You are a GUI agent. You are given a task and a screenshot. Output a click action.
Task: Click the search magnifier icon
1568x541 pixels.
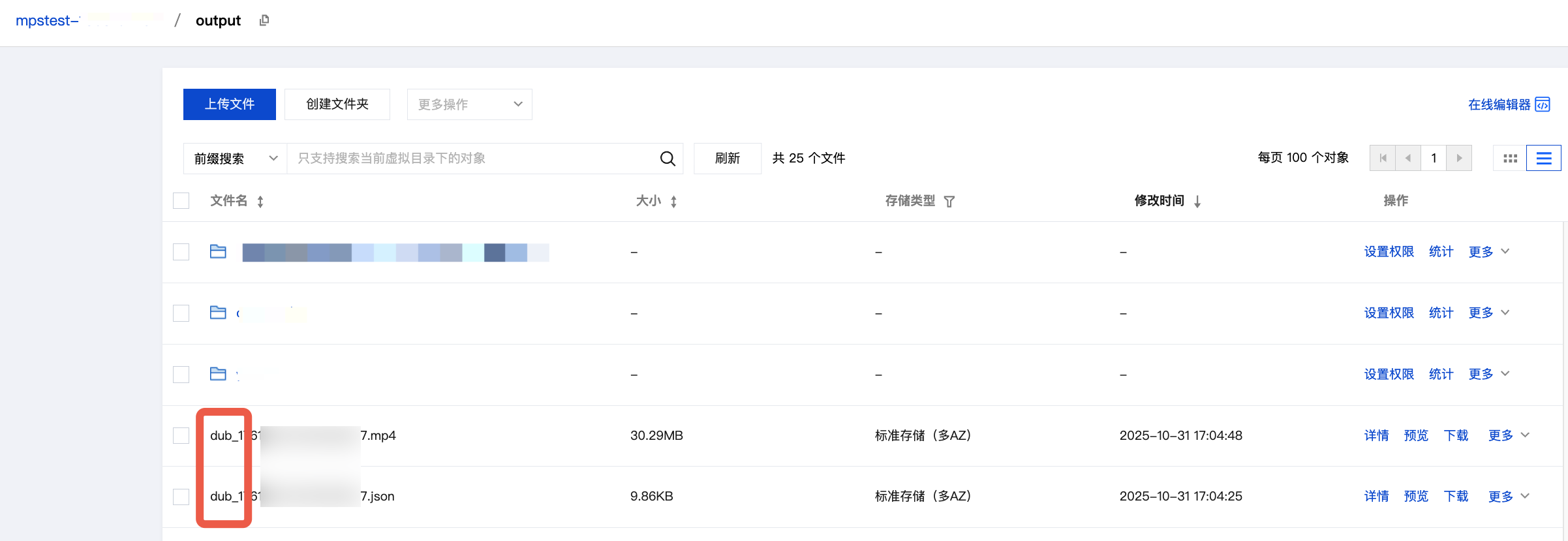(x=667, y=159)
